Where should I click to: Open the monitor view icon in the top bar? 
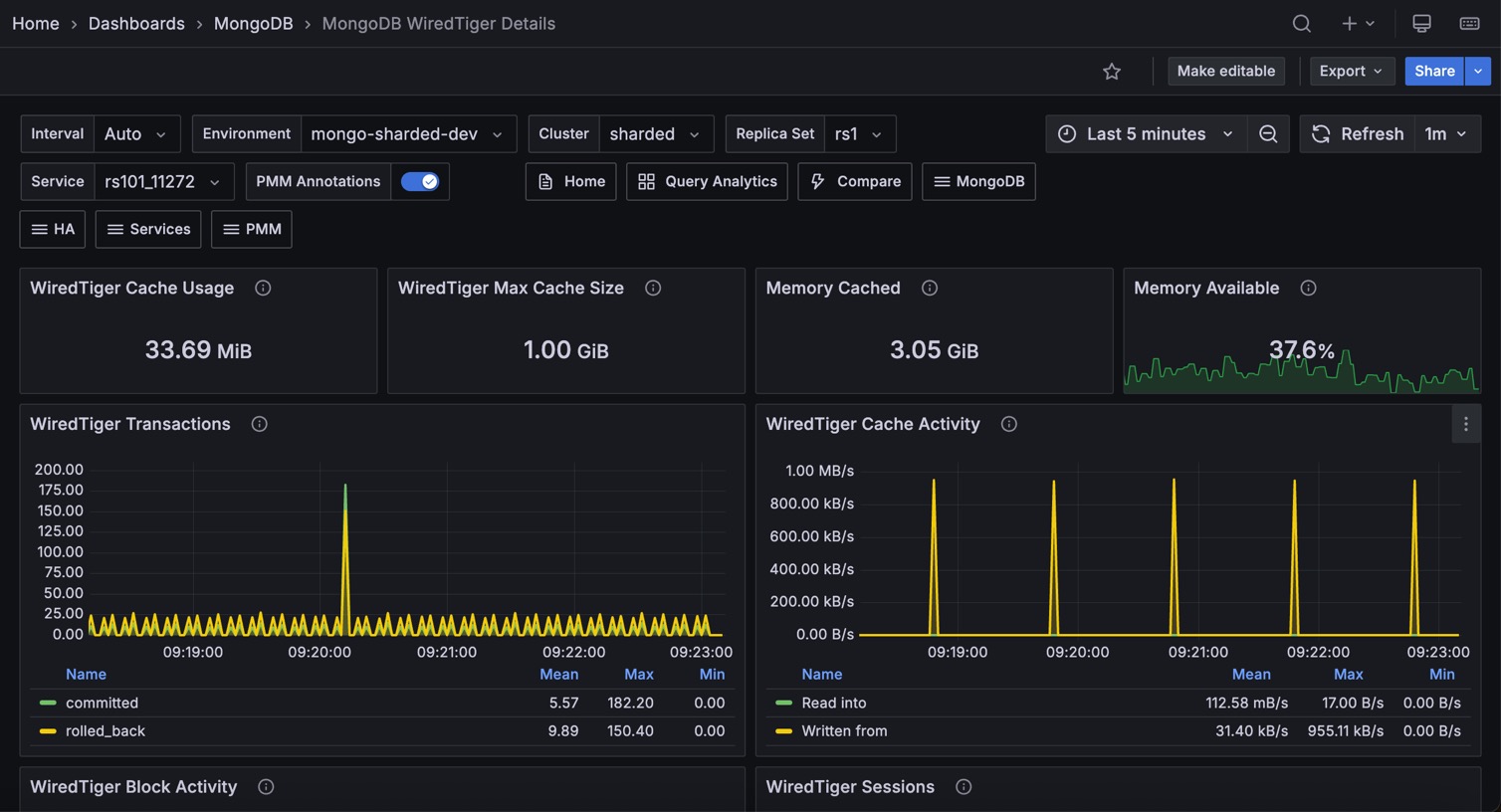(1421, 24)
